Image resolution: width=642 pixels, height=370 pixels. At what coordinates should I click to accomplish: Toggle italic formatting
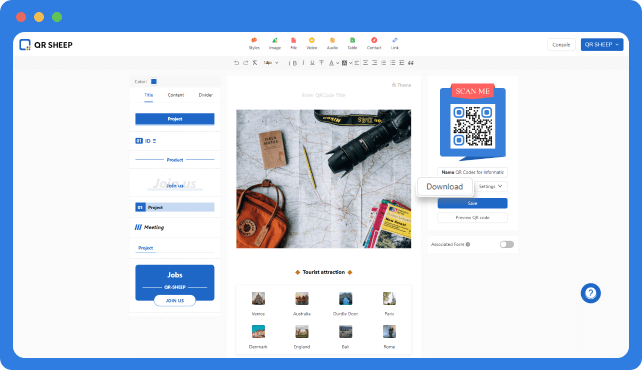point(303,63)
